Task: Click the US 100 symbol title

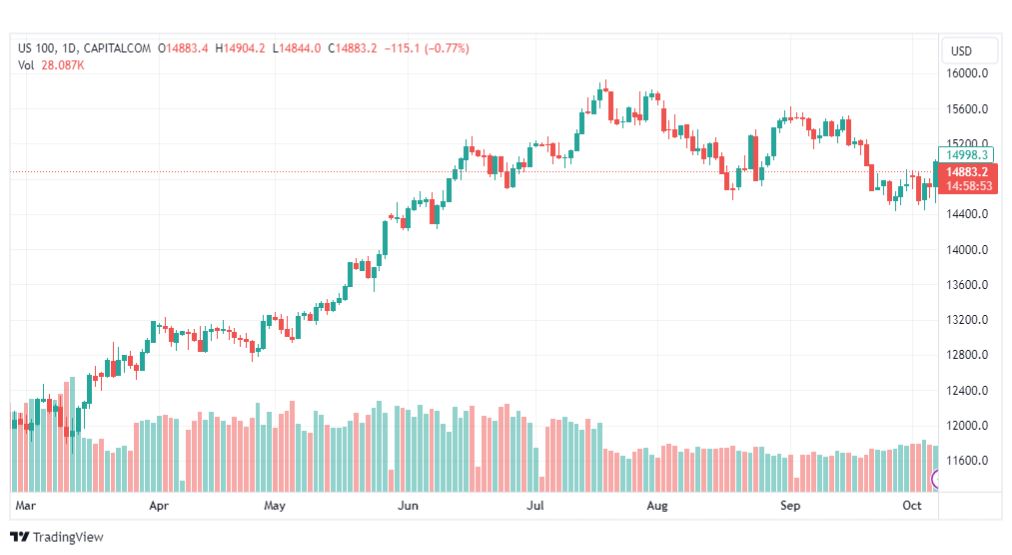Action: (x=41, y=48)
